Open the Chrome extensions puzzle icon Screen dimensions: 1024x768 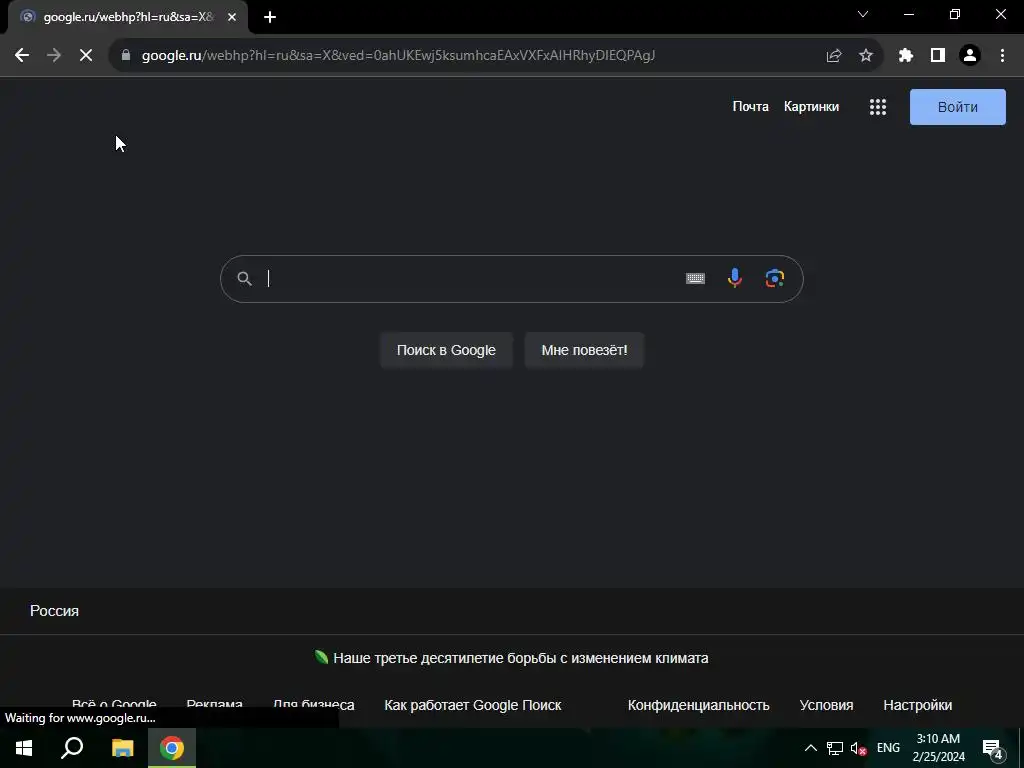coord(906,56)
